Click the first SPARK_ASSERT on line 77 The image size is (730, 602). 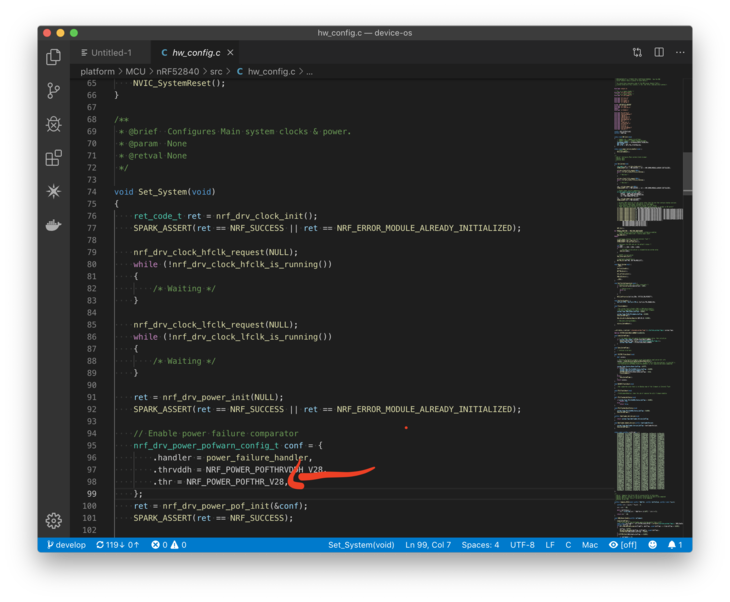coord(162,228)
